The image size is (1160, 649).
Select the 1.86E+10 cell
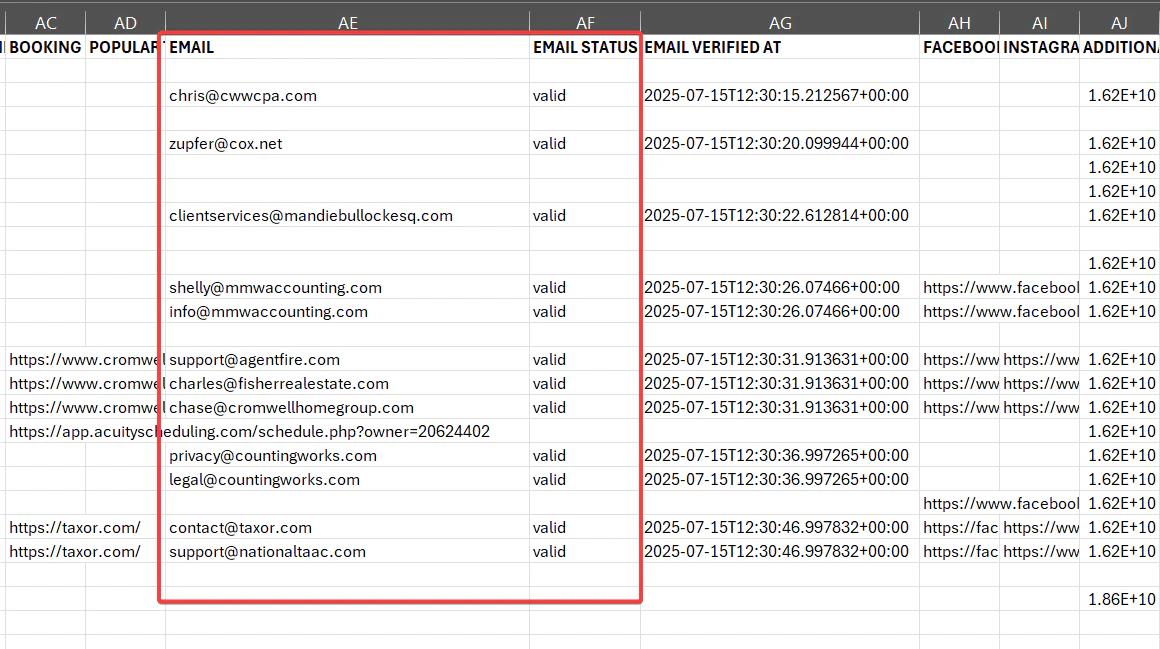(1119, 599)
